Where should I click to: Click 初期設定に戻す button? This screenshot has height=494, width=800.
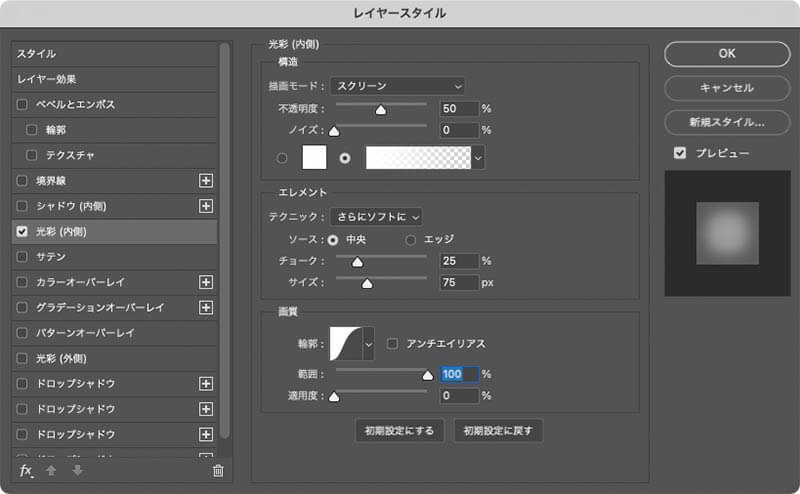[498, 431]
